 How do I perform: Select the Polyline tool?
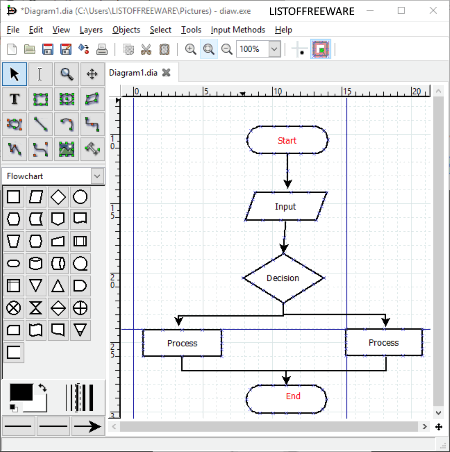pos(14,149)
